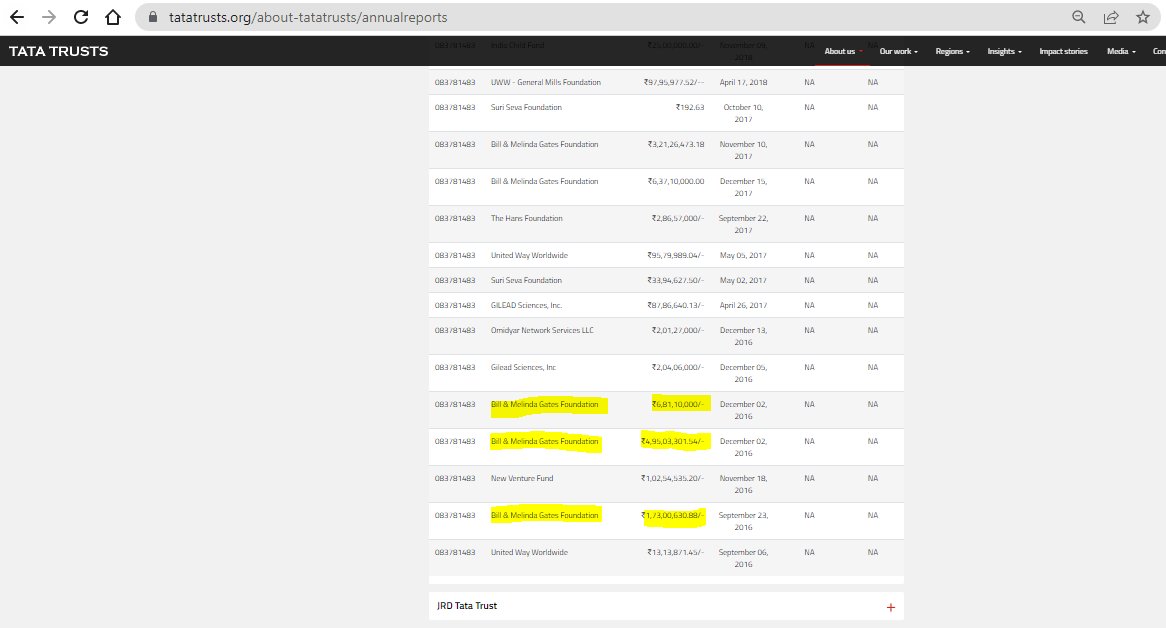Click the April 17, 2018 date cell
Screen dimensions: 1166x628
tap(743, 82)
